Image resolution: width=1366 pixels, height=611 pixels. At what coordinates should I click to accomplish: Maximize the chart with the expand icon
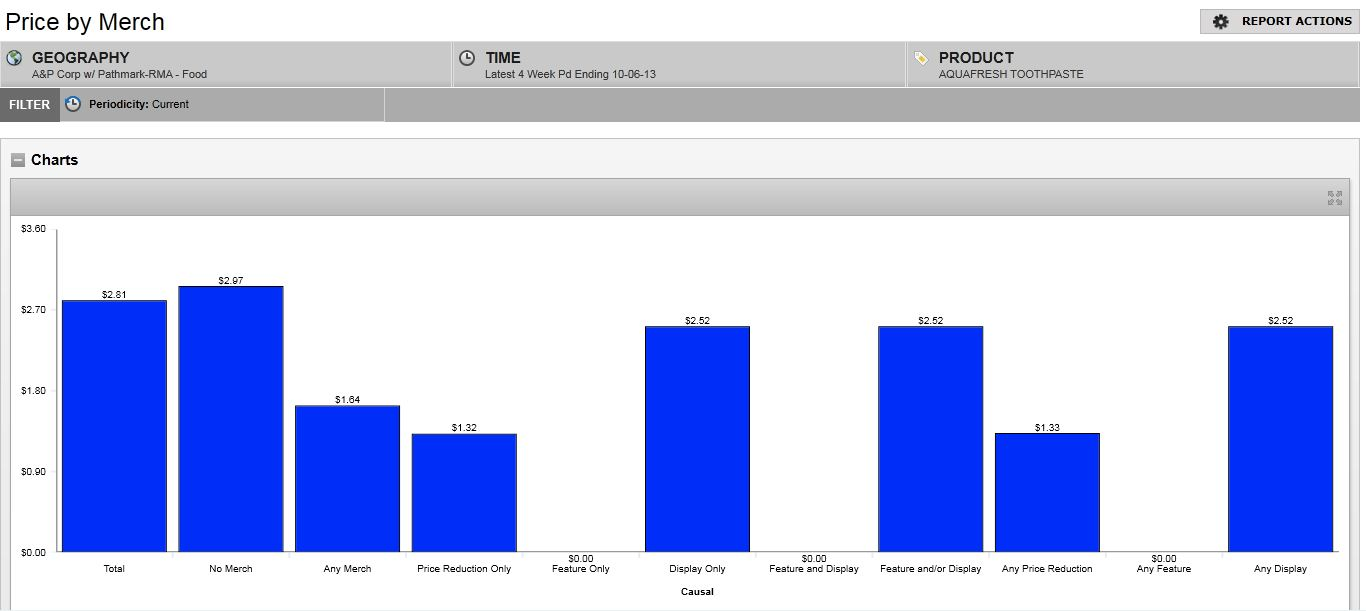click(x=1334, y=198)
